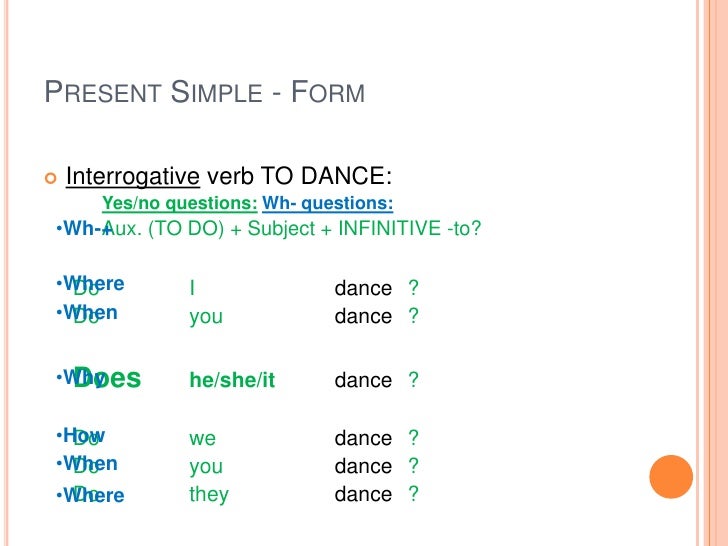728x546 pixels.
Task: Click the subject 'I'
Action: (192, 288)
